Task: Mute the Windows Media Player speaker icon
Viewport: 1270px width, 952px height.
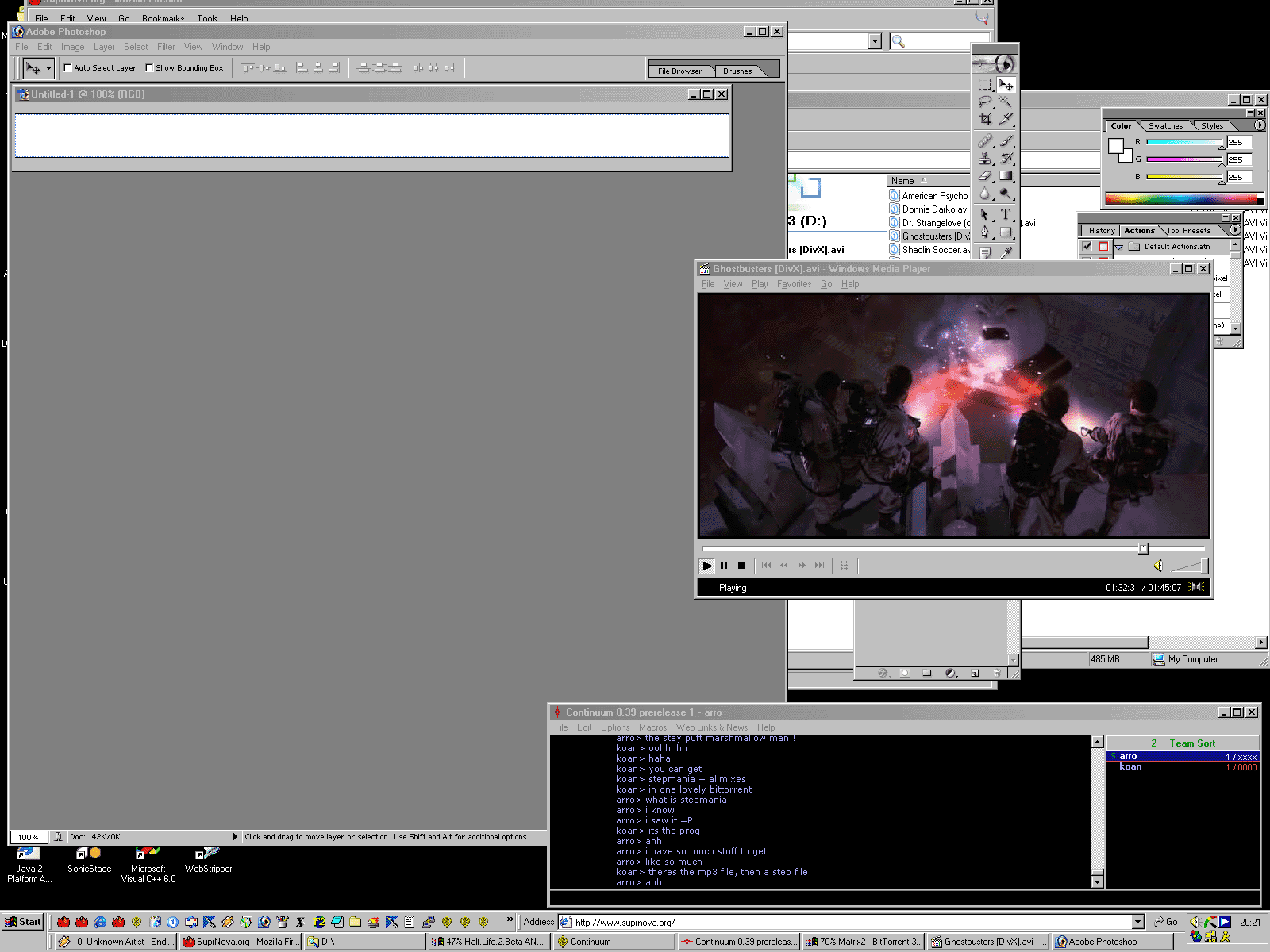Action: pos(1158,566)
